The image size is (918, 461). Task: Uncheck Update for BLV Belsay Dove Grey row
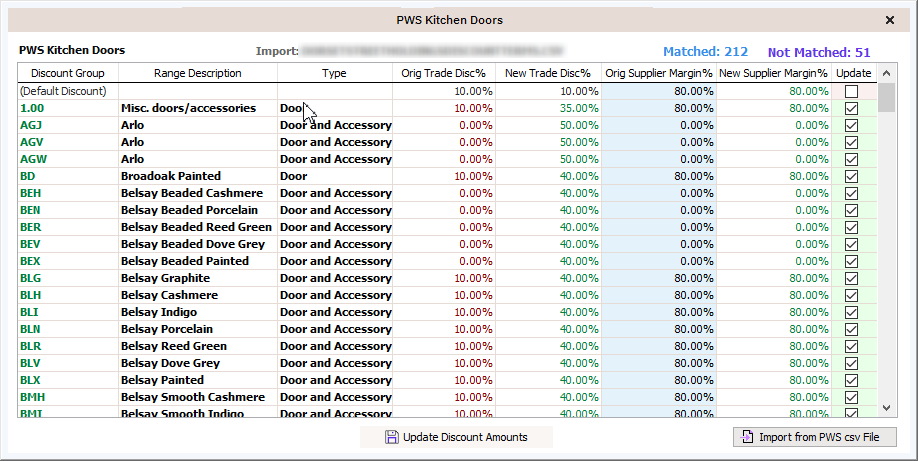(x=851, y=363)
